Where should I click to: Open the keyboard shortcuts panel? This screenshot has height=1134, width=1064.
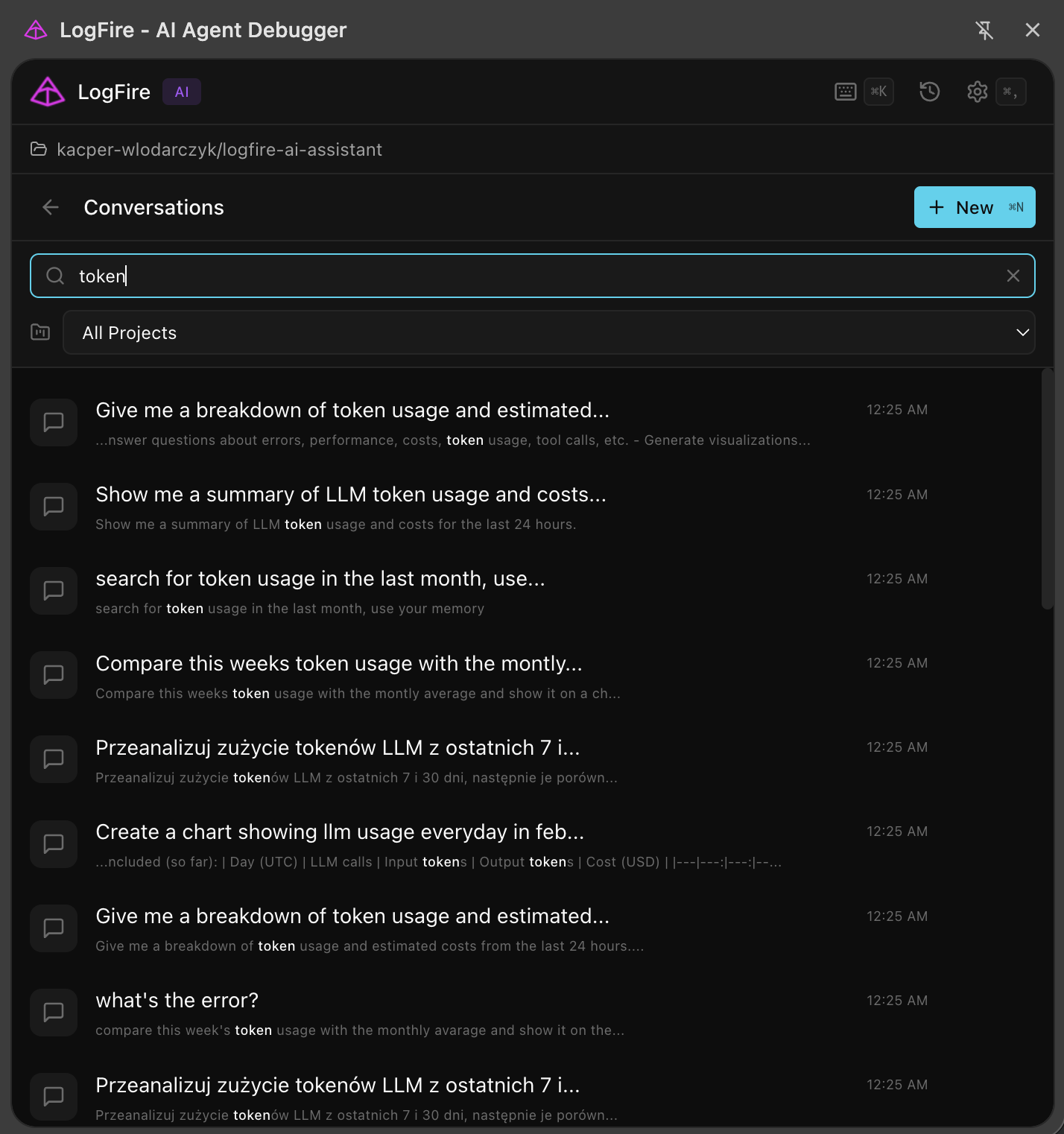845,92
